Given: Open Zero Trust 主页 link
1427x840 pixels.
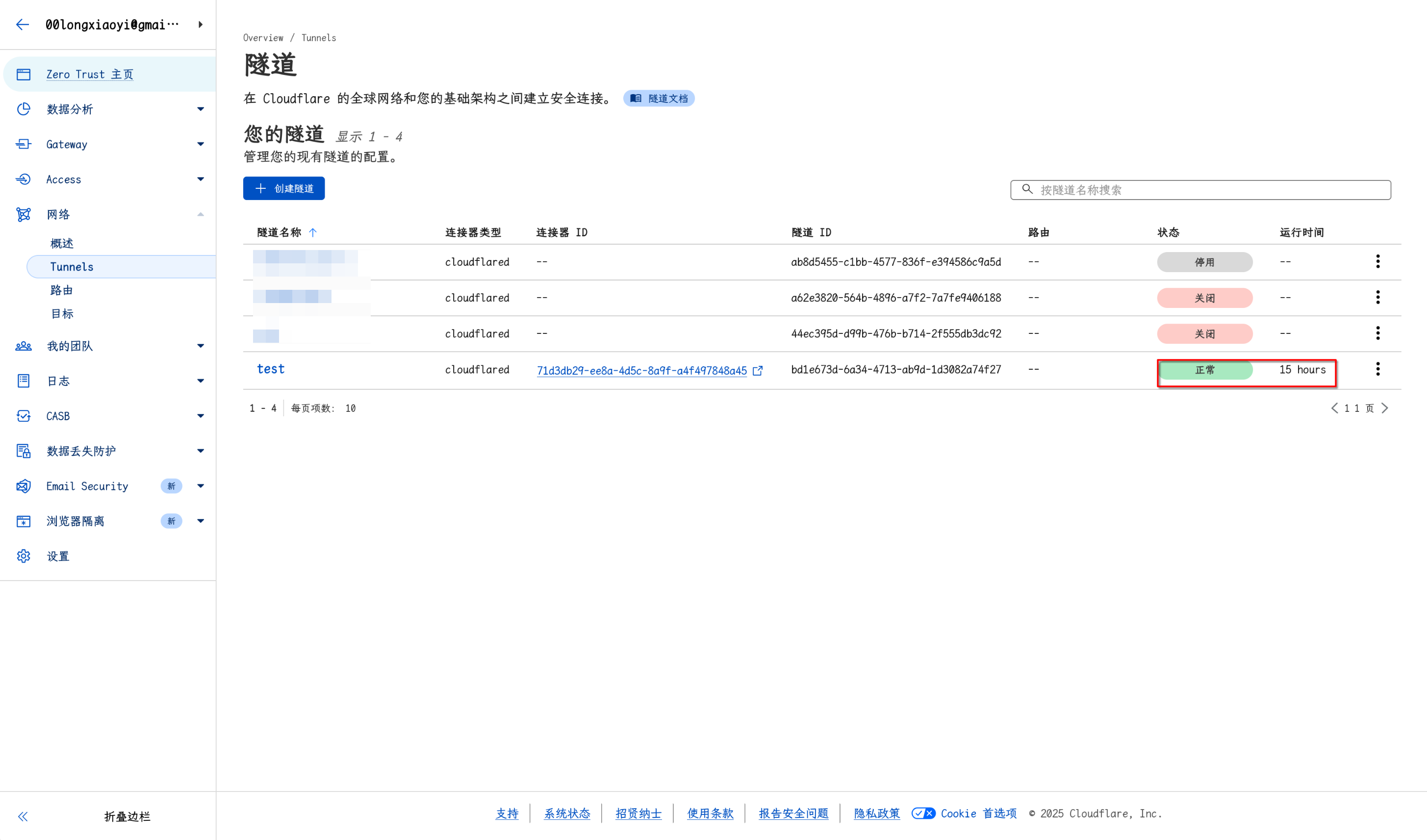Looking at the screenshot, I should (89, 74).
